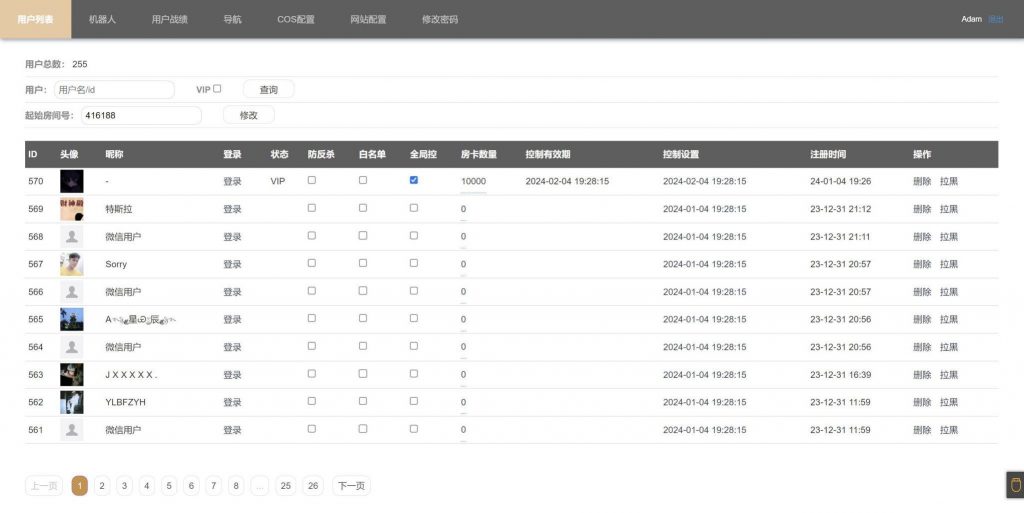Blacklist user 特斯拉 with 拉黑
Viewport: 1024px width, 513px height.
[948, 209]
